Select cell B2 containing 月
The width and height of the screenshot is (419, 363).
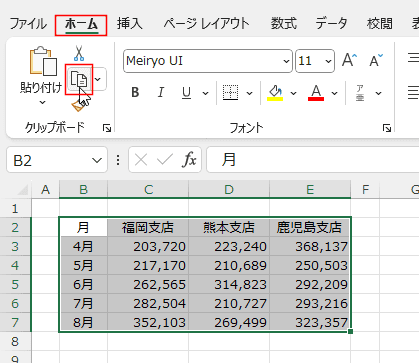(83, 227)
